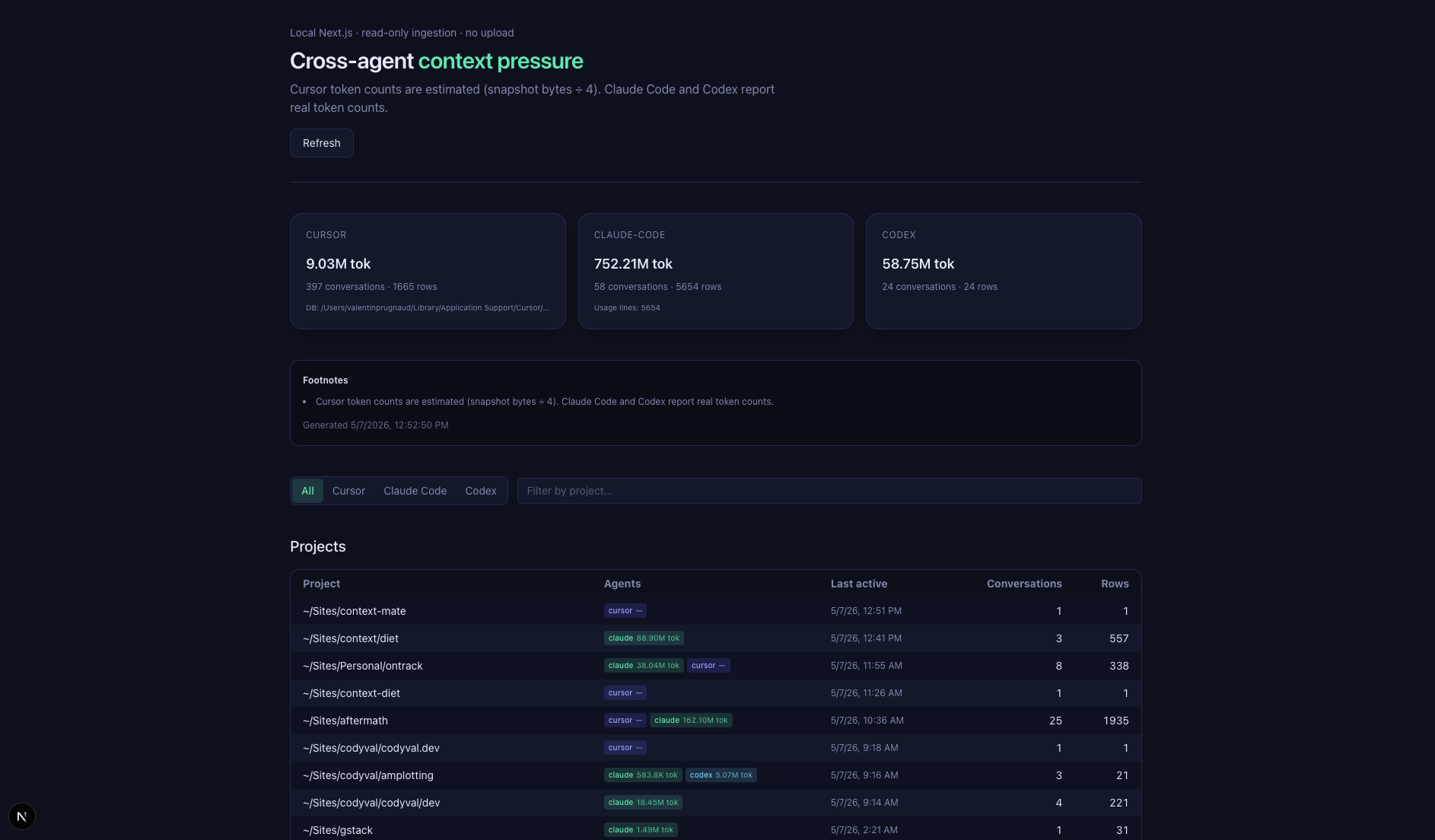
Task: Click the Usage lines: 5654 text
Action: [x=627, y=308]
